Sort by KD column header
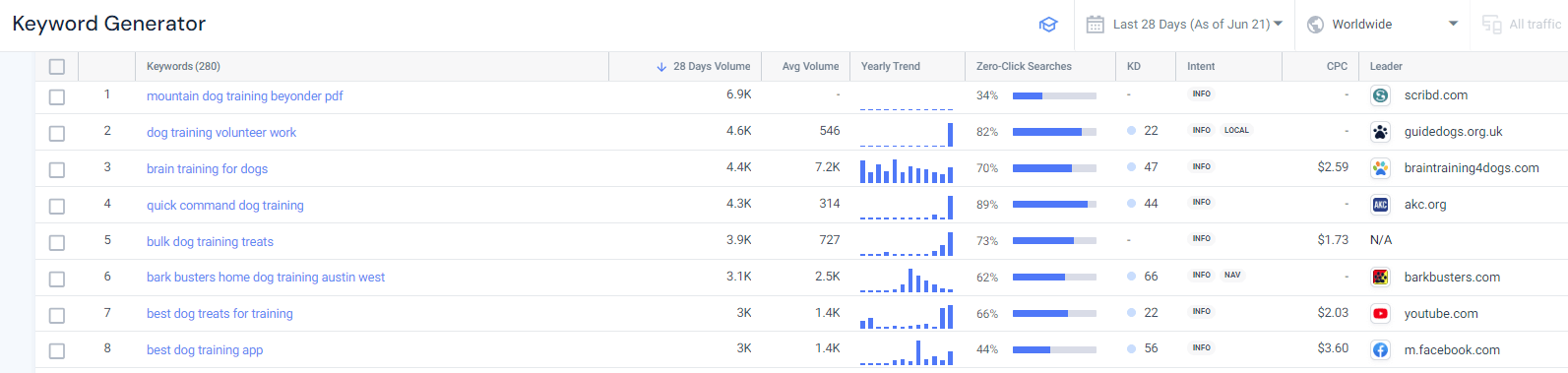Image resolution: width=1568 pixels, height=373 pixels. (x=1134, y=67)
